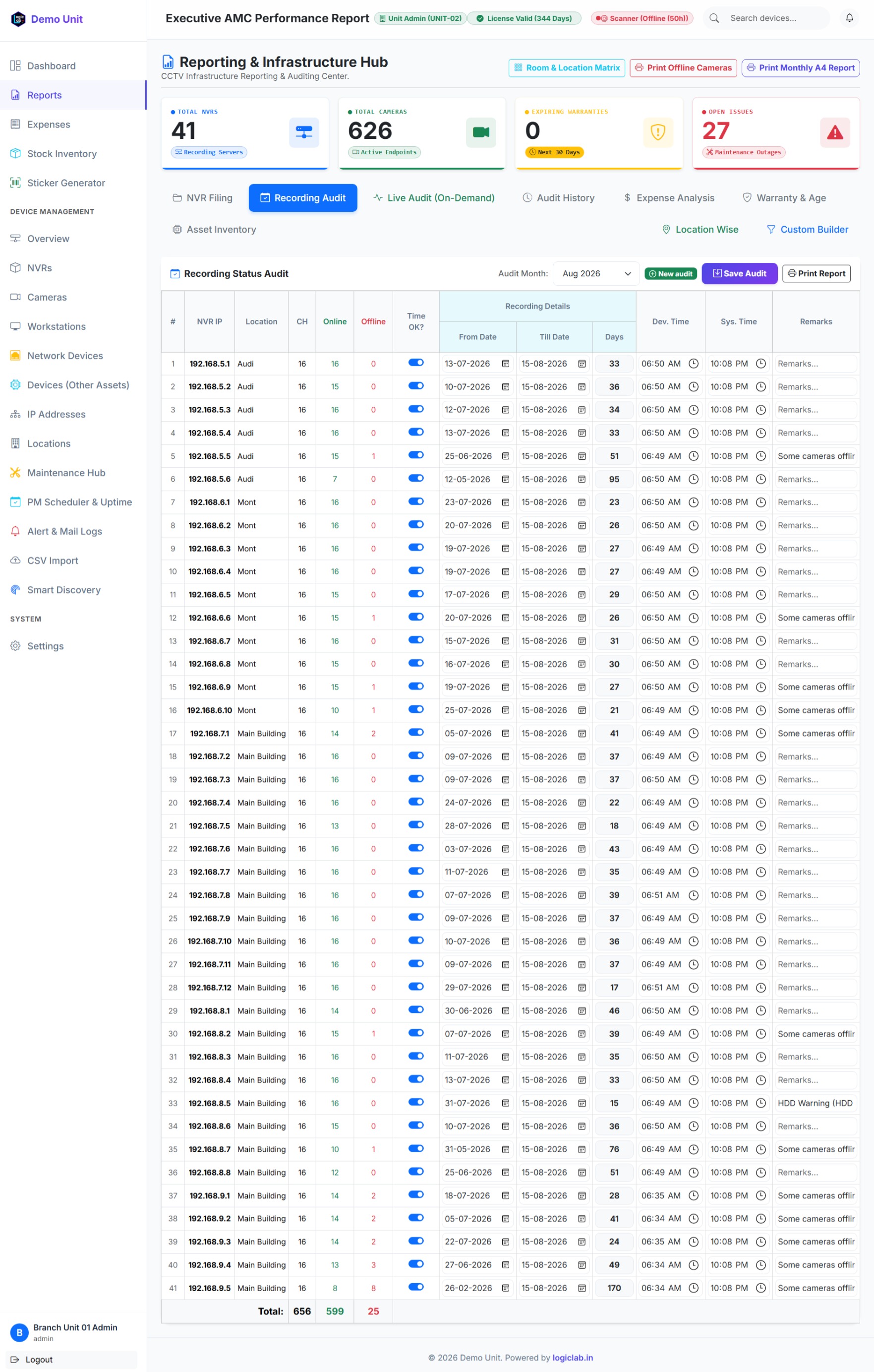874x1372 pixels.
Task: Toggle Time OK switch for 192.168.5.1
Action: tap(416, 363)
